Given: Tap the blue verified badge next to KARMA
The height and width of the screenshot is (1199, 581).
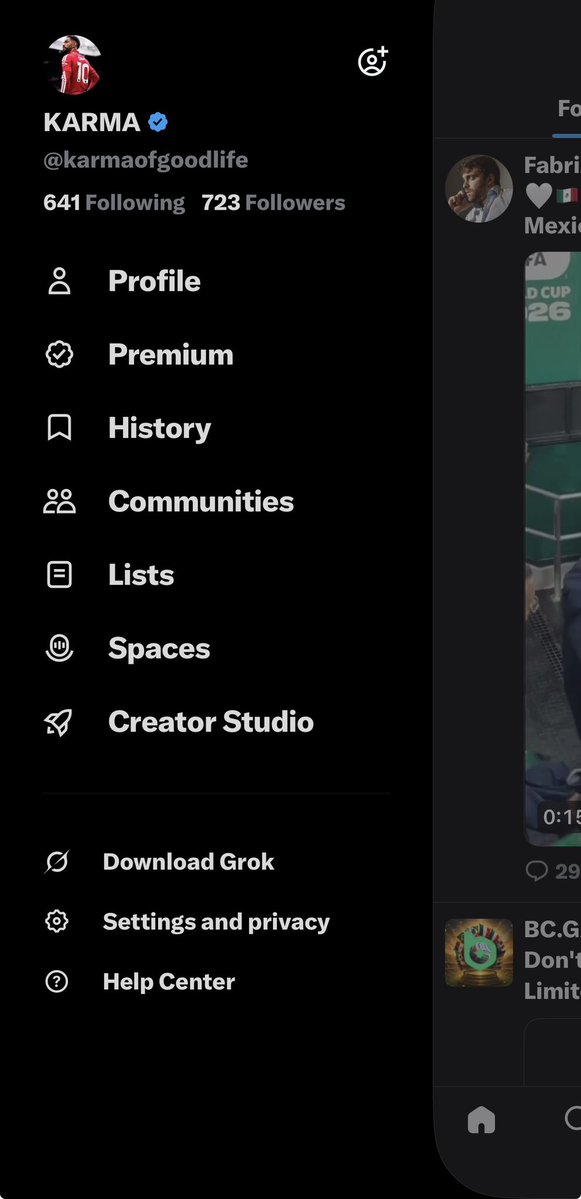Looking at the screenshot, I should pyautogui.click(x=158, y=122).
